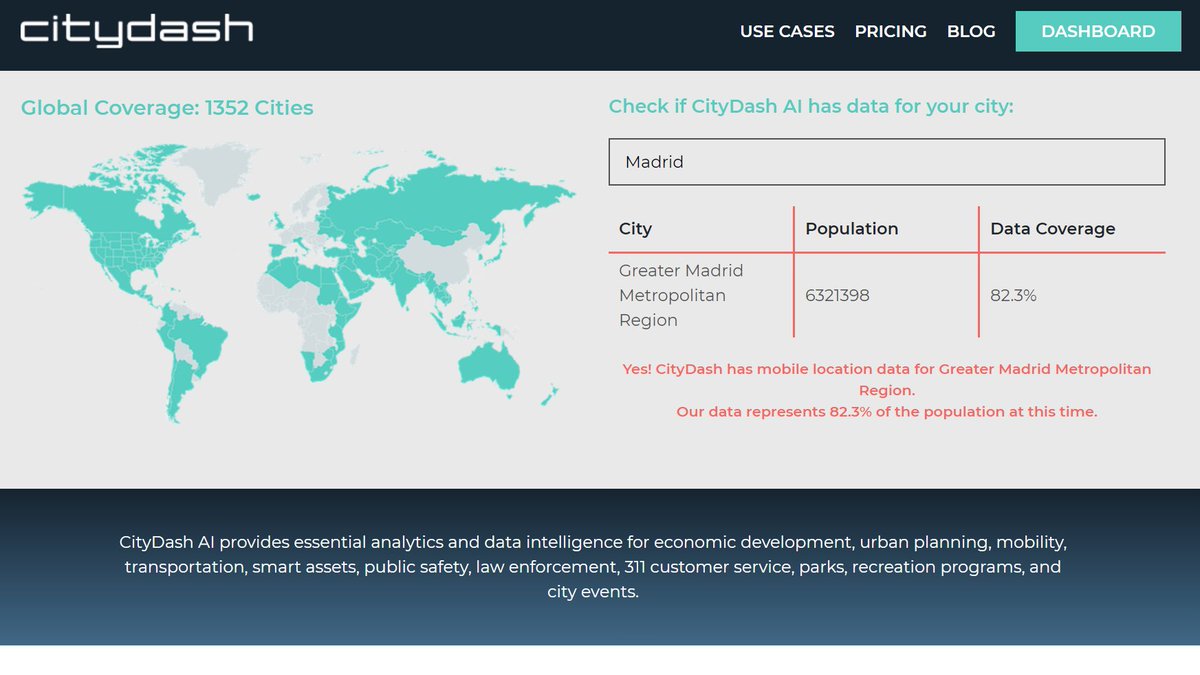
Task: Click the 82.3% data coverage cell
Action: tap(1072, 295)
